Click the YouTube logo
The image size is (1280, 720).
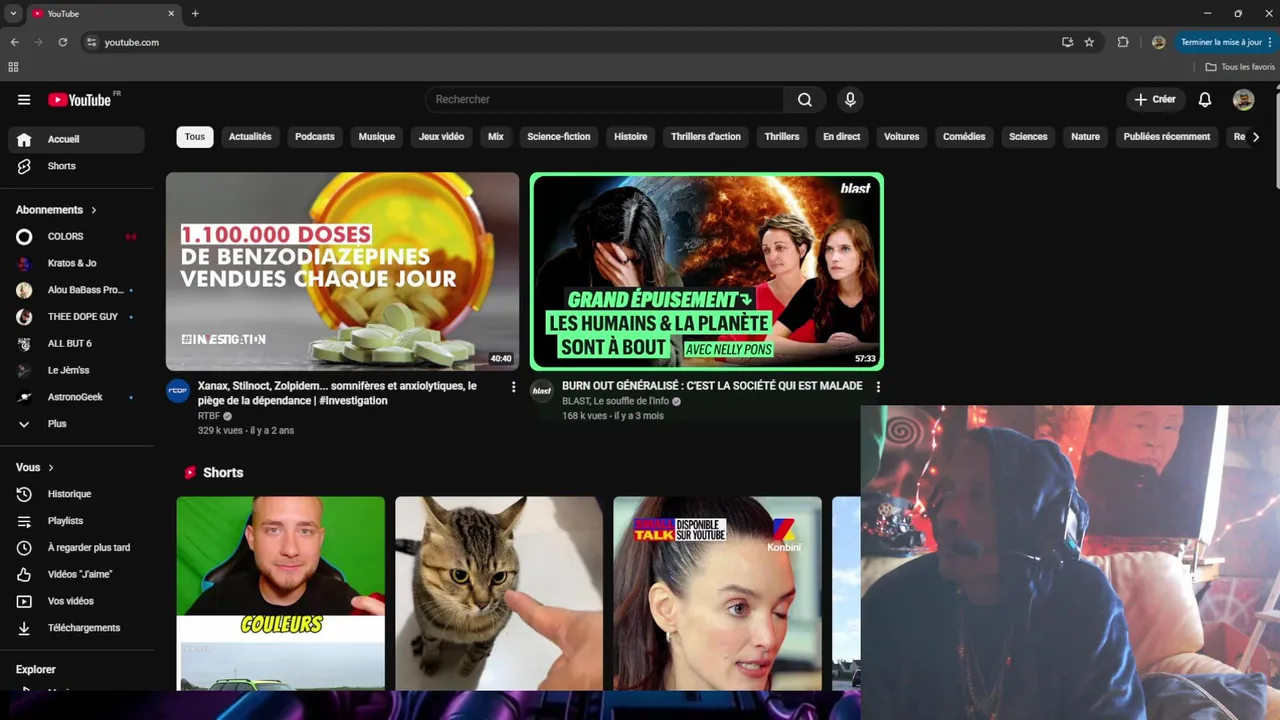[x=80, y=100]
